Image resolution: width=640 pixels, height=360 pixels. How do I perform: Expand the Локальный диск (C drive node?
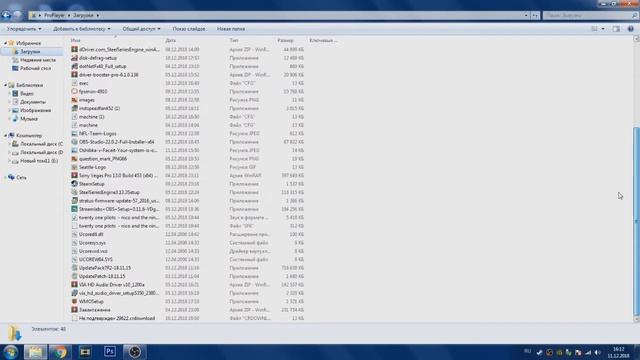pos(9,144)
